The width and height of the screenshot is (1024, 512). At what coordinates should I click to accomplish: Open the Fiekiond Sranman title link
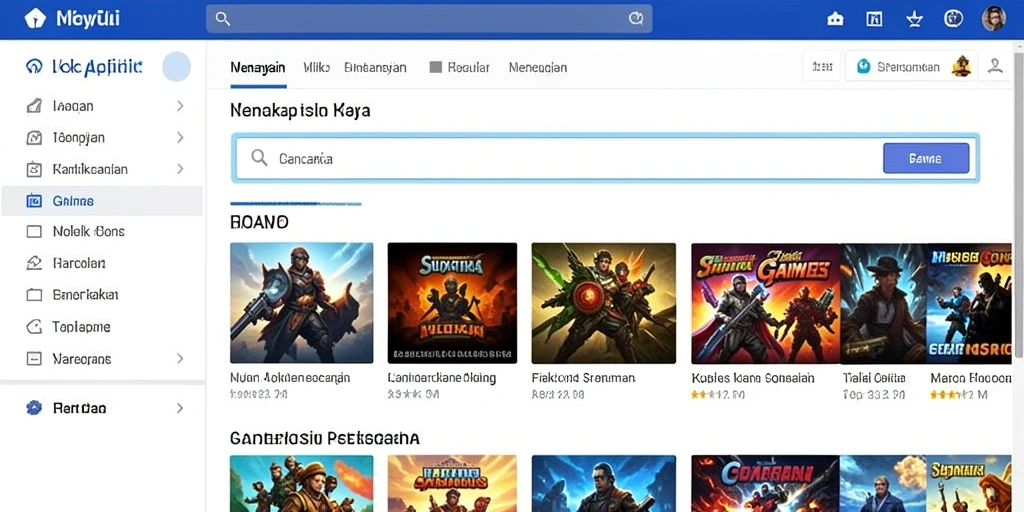583,377
